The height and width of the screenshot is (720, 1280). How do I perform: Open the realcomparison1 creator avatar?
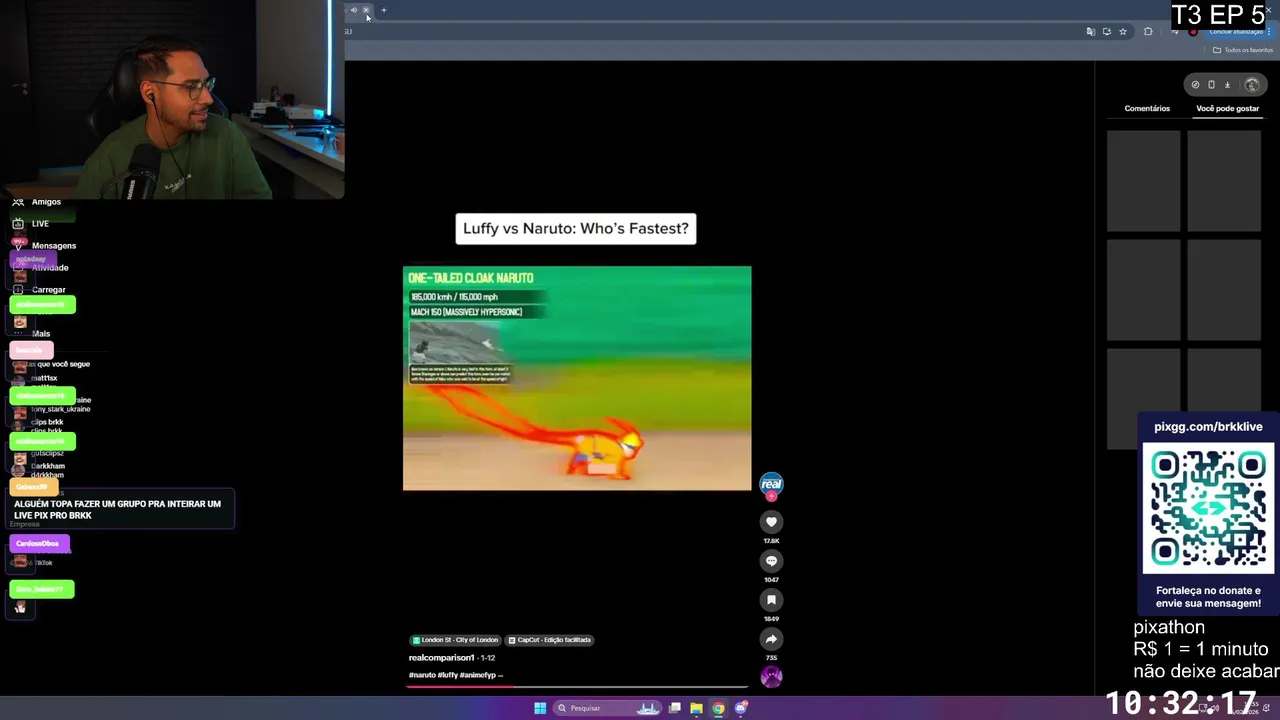771,484
